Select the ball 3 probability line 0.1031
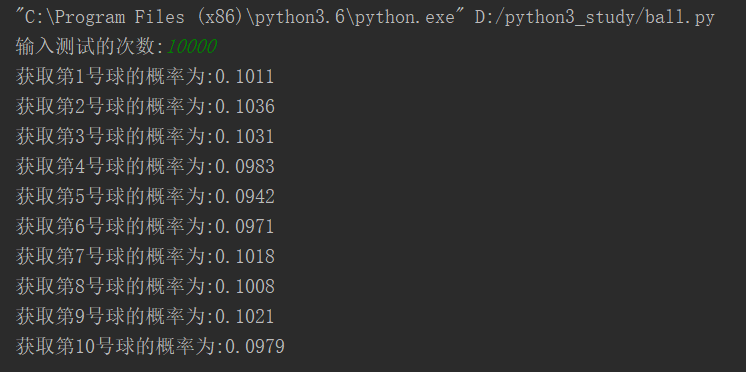The width and height of the screenshot is (746, 372). [145, 137]
